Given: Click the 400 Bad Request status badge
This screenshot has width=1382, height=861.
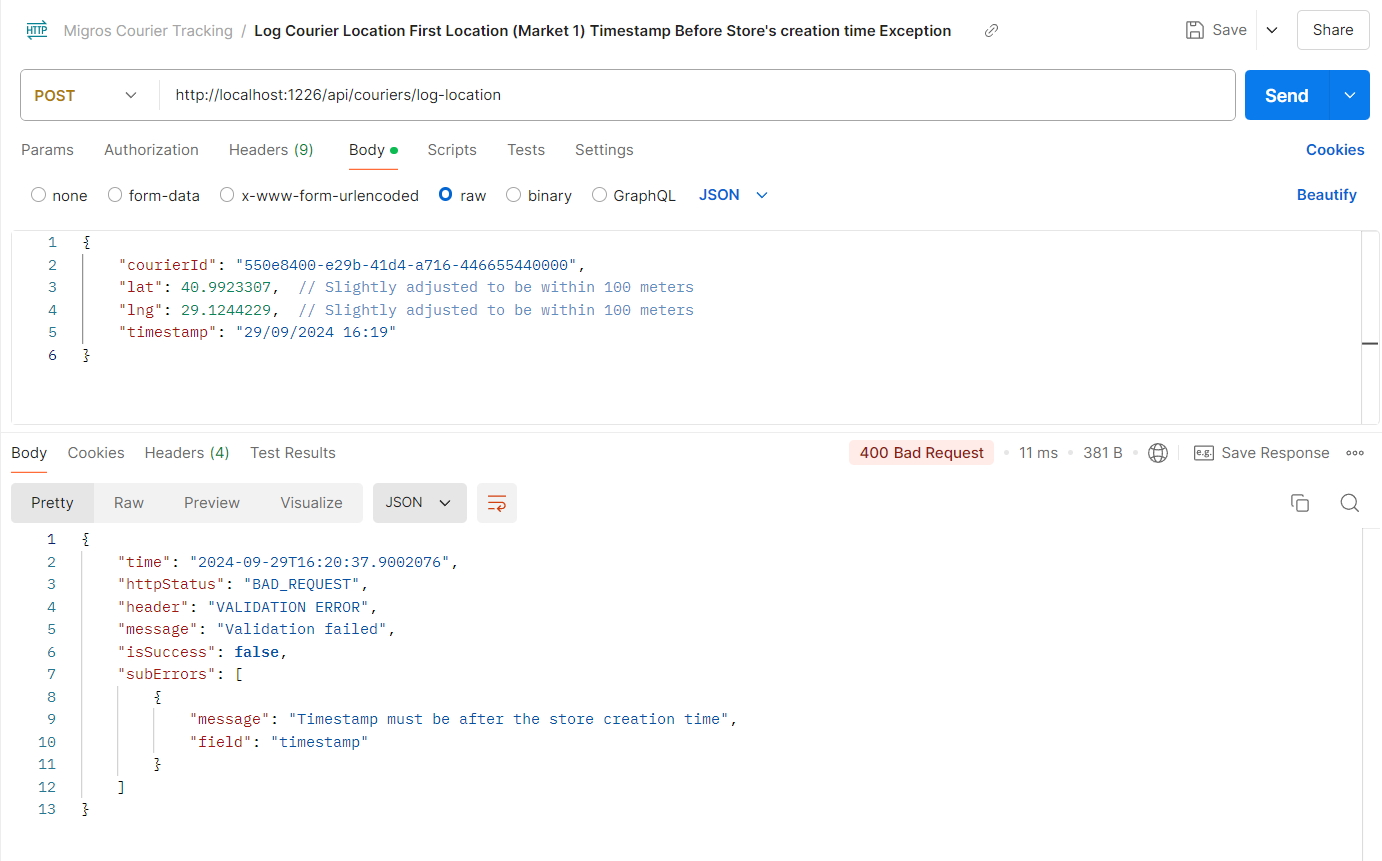Looking at the screenshot, I should (922, 453).
